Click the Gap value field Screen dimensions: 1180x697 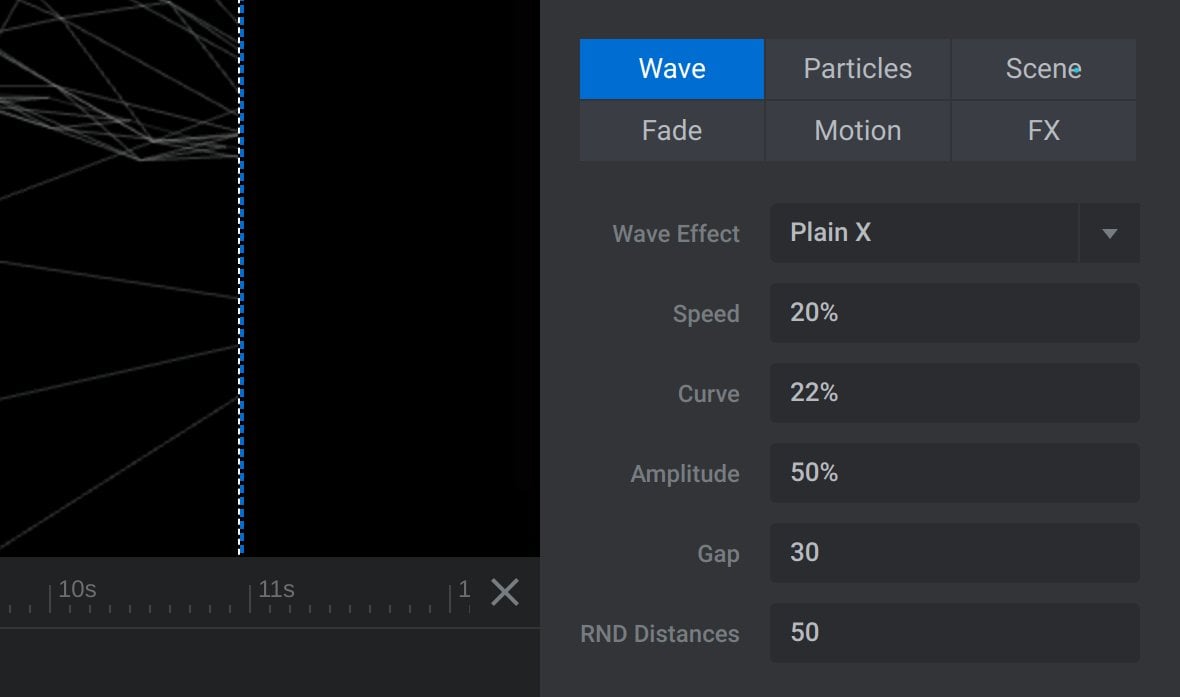pos(953,553)
